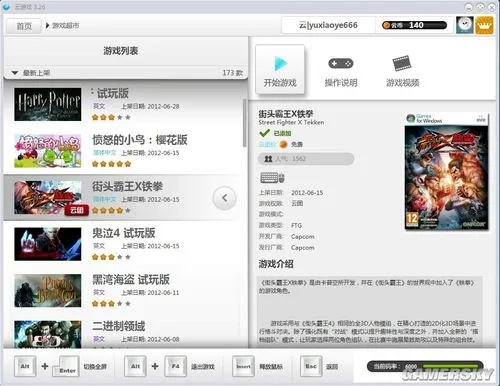This screenshot has width=500, height=386.
Task: Click the coin balance 140 indicator
Action: point(414,25)
